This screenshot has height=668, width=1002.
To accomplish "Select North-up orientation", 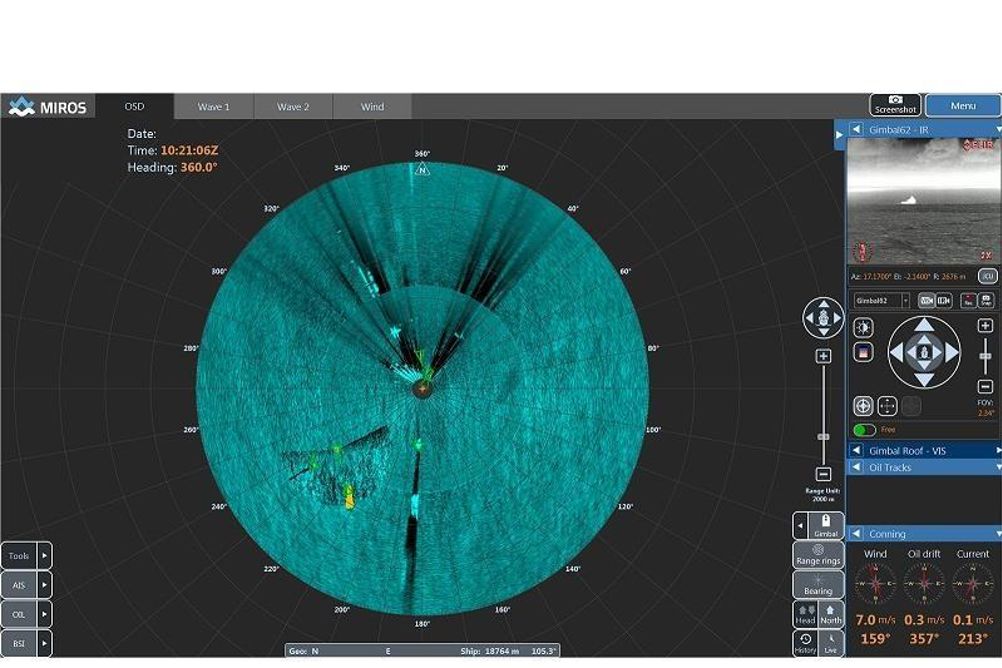I will (830, 615).
